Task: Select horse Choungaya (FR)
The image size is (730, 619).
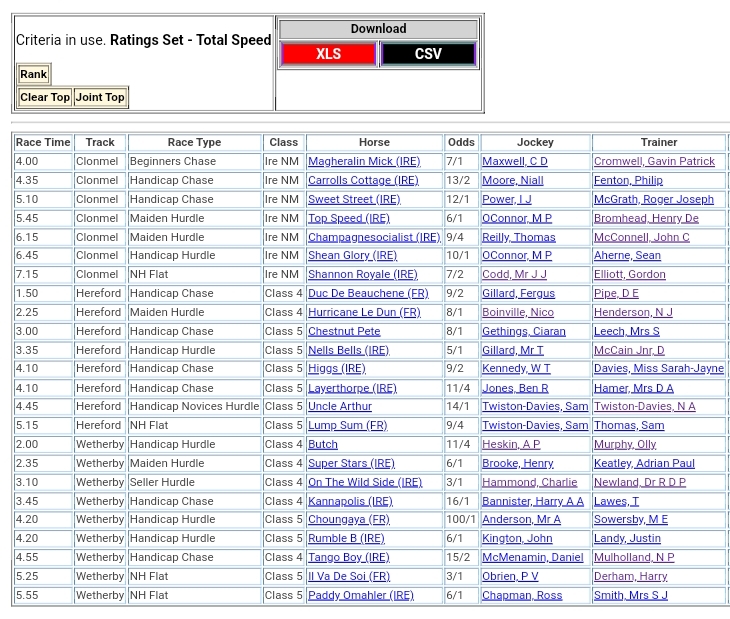Action: coord(348,520)
